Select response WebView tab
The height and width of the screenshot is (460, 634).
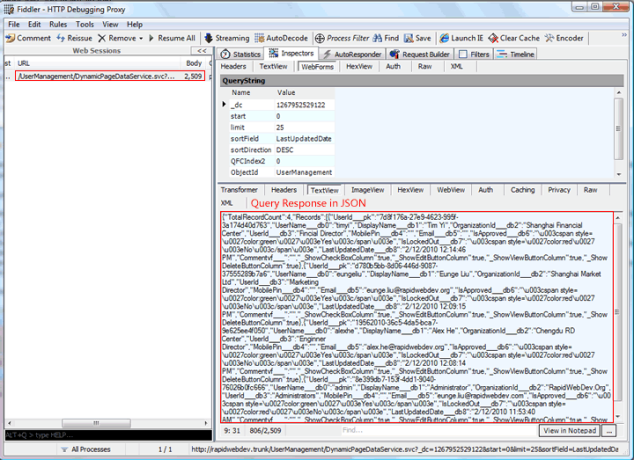pos(451,190)
